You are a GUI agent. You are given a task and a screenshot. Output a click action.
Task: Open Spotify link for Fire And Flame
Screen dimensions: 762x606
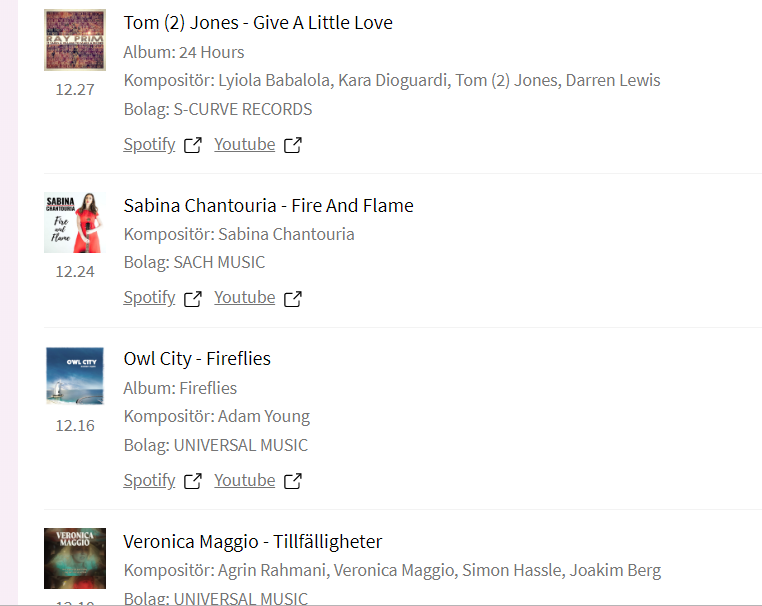pos(149,297)
